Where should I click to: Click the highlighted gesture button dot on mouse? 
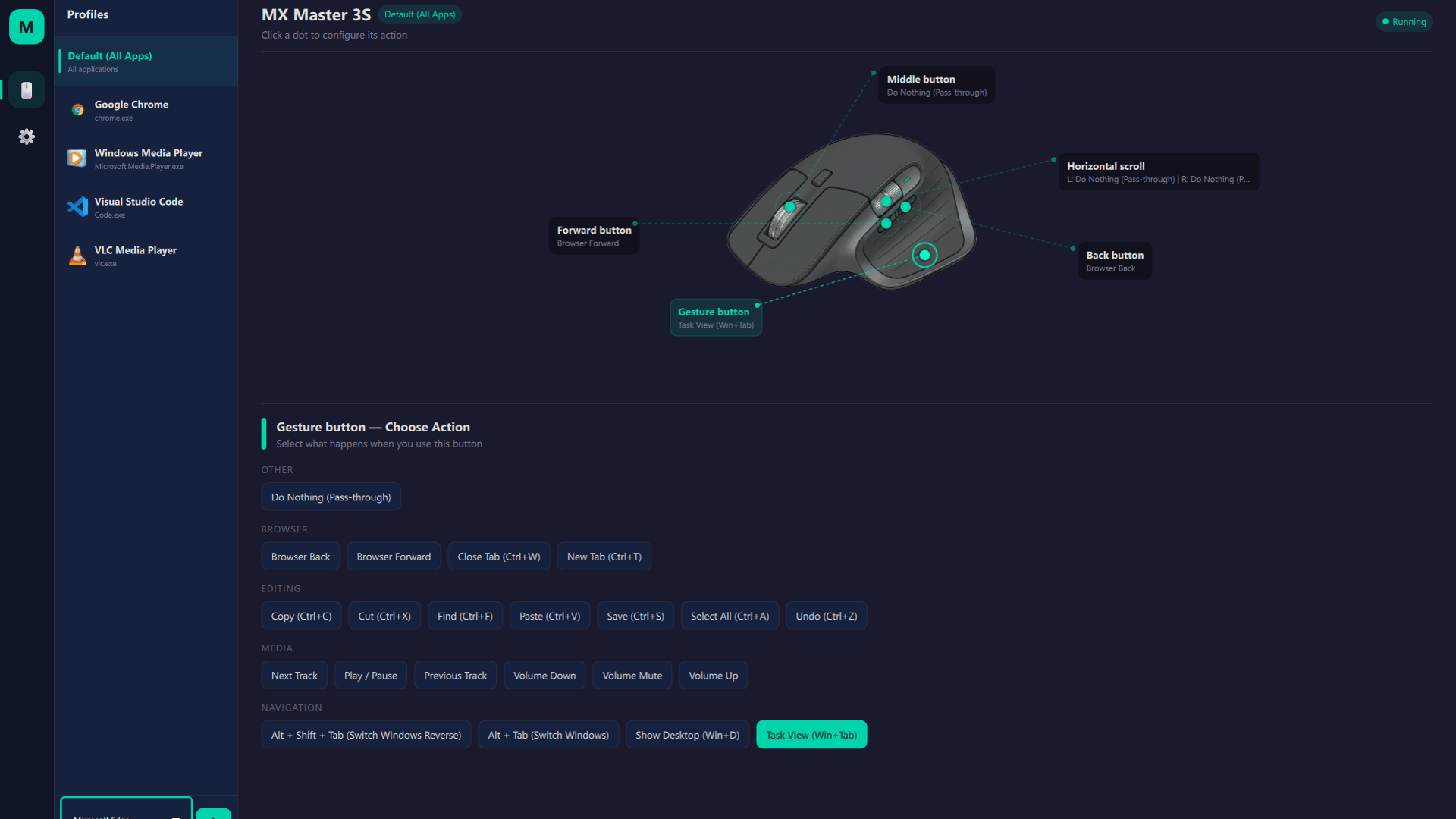coord(924,255)
